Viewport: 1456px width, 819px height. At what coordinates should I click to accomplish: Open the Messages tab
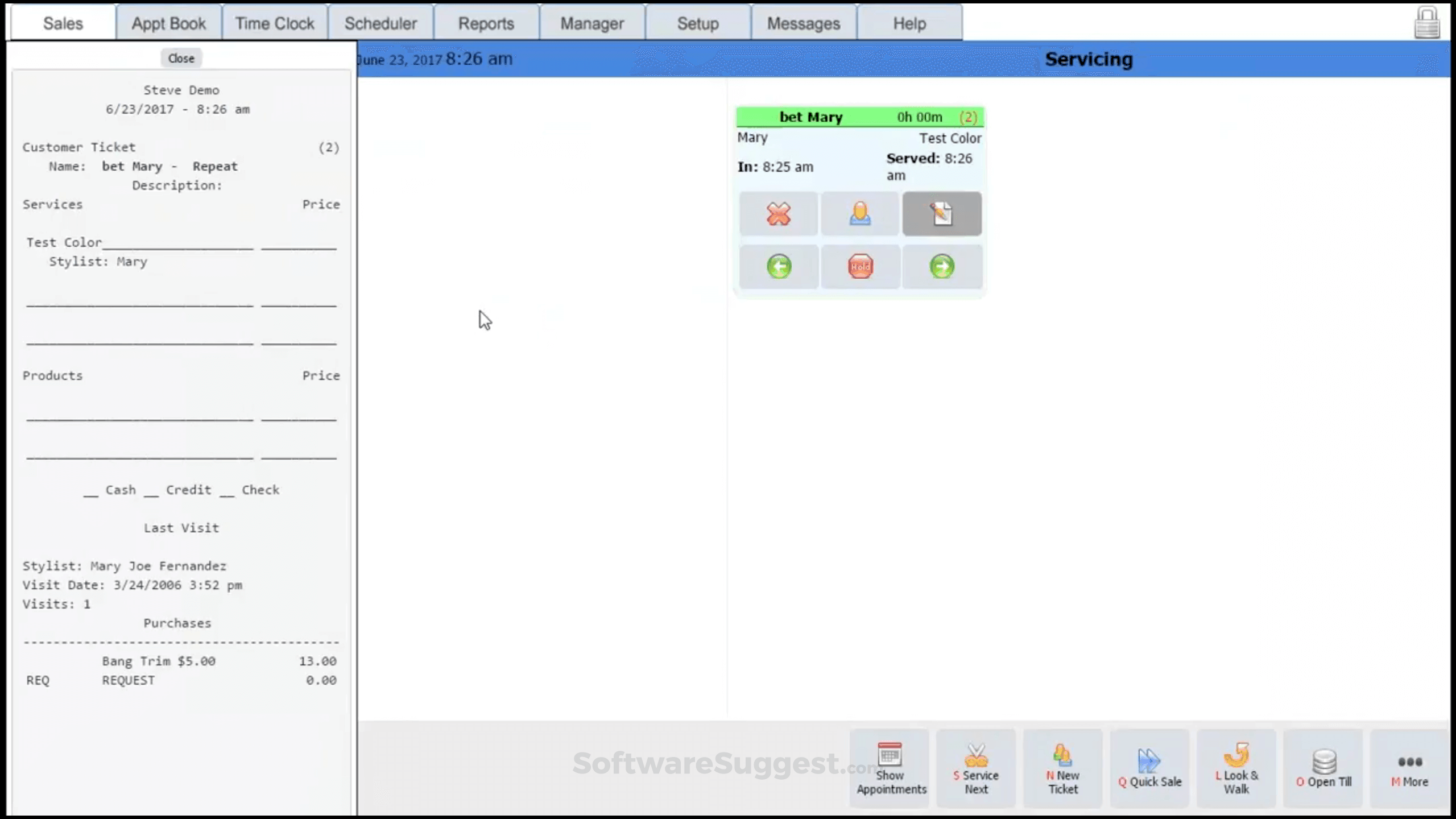pyautogui.click(x=803, y=23)
